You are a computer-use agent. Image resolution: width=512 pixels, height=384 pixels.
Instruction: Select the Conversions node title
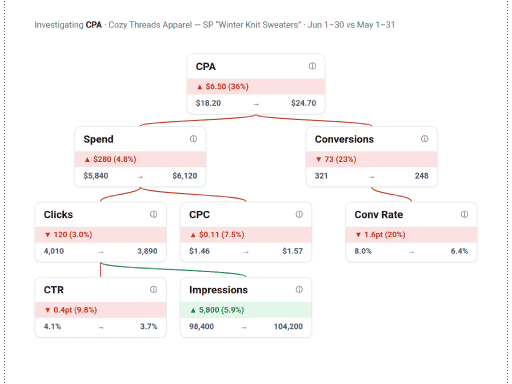[344, 139]
